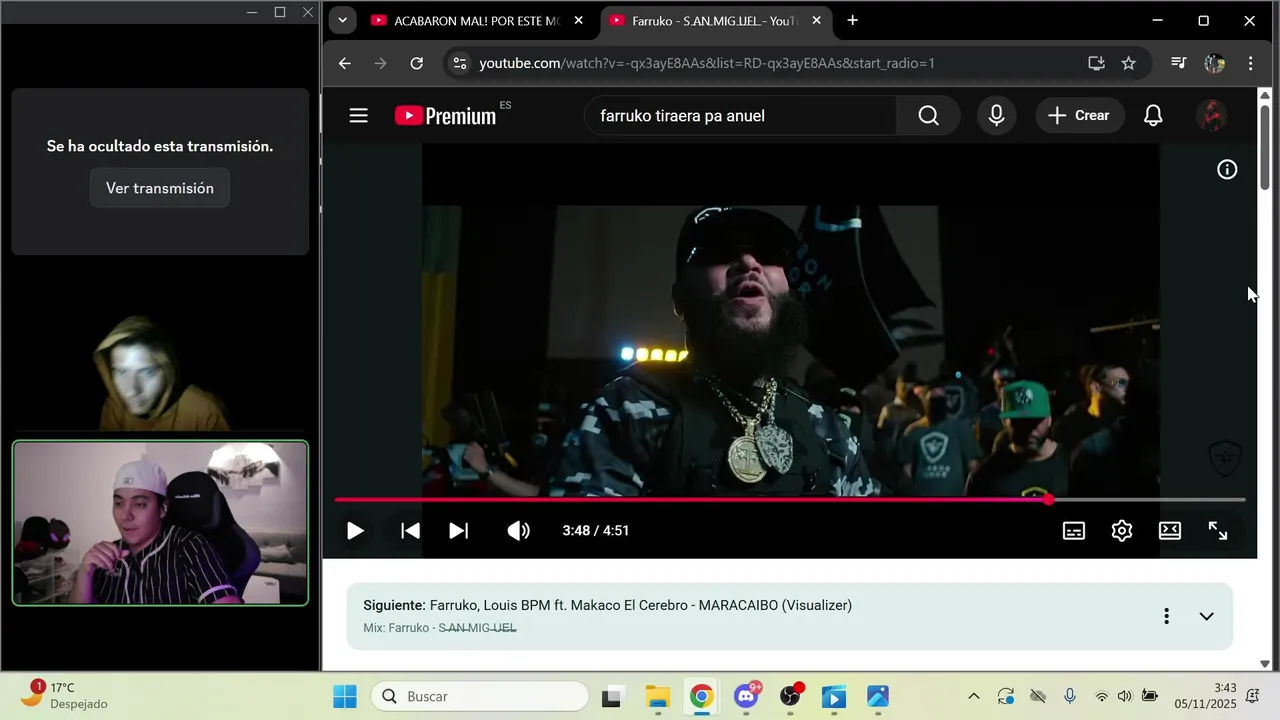Click the scrollbar down arrow
Viewport: 1280px width, 720px height.
click(1264, 663)
